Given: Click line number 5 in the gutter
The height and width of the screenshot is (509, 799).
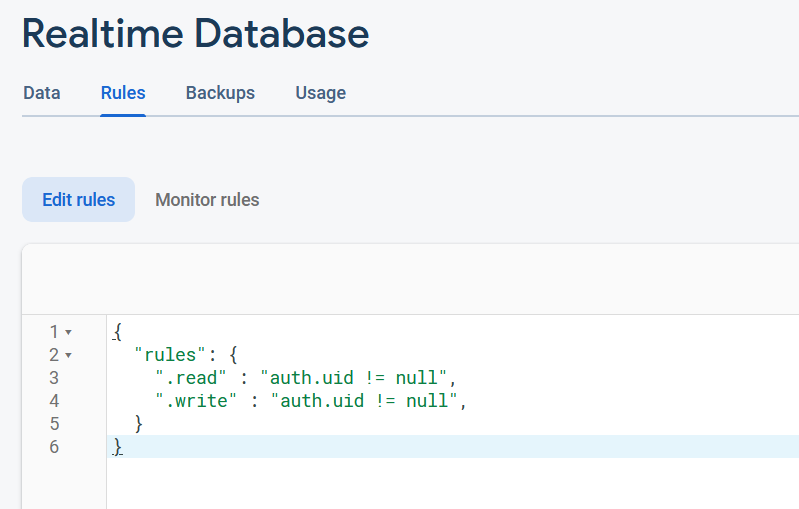Looking at the screenshot, I should (54, 424).
